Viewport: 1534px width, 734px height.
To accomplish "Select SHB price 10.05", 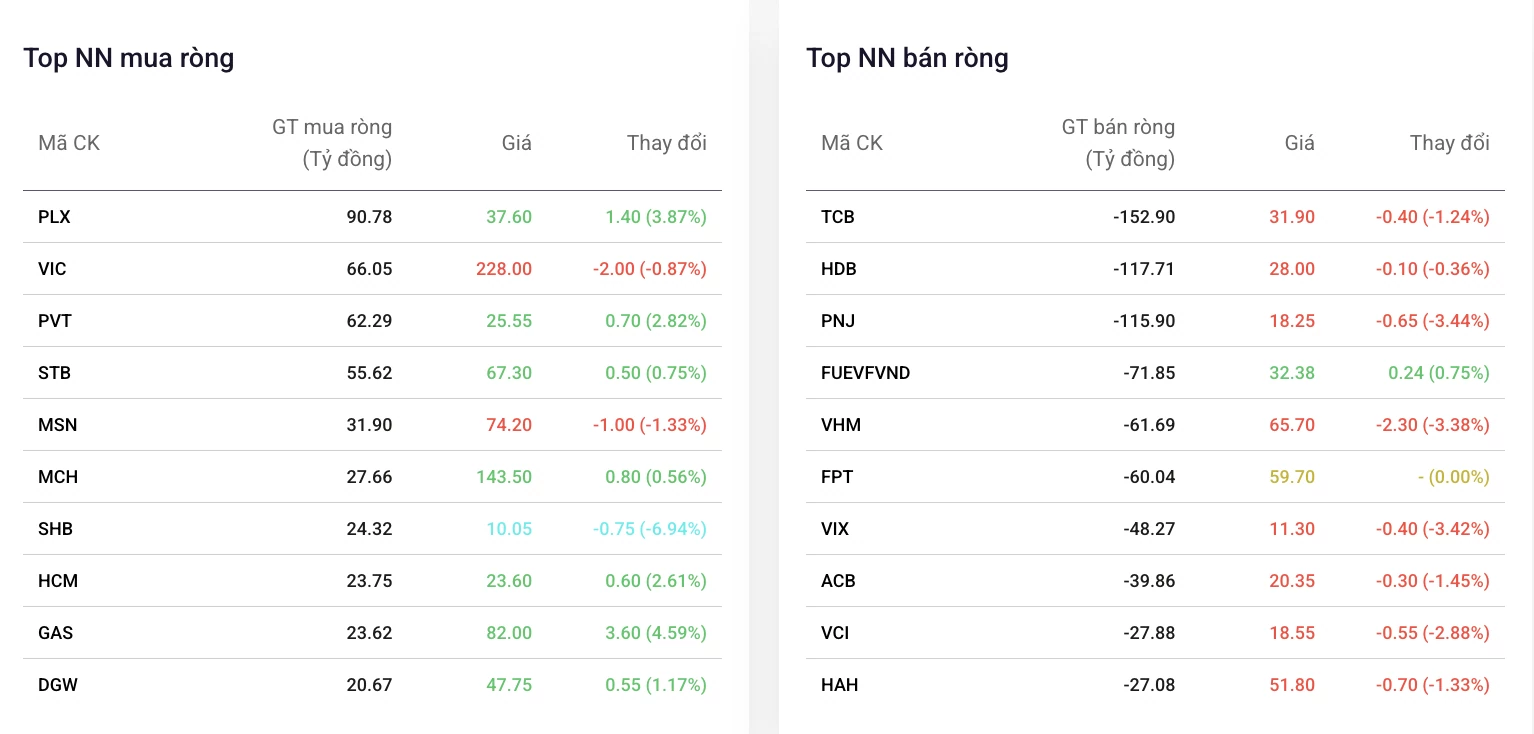I will 509,529.
